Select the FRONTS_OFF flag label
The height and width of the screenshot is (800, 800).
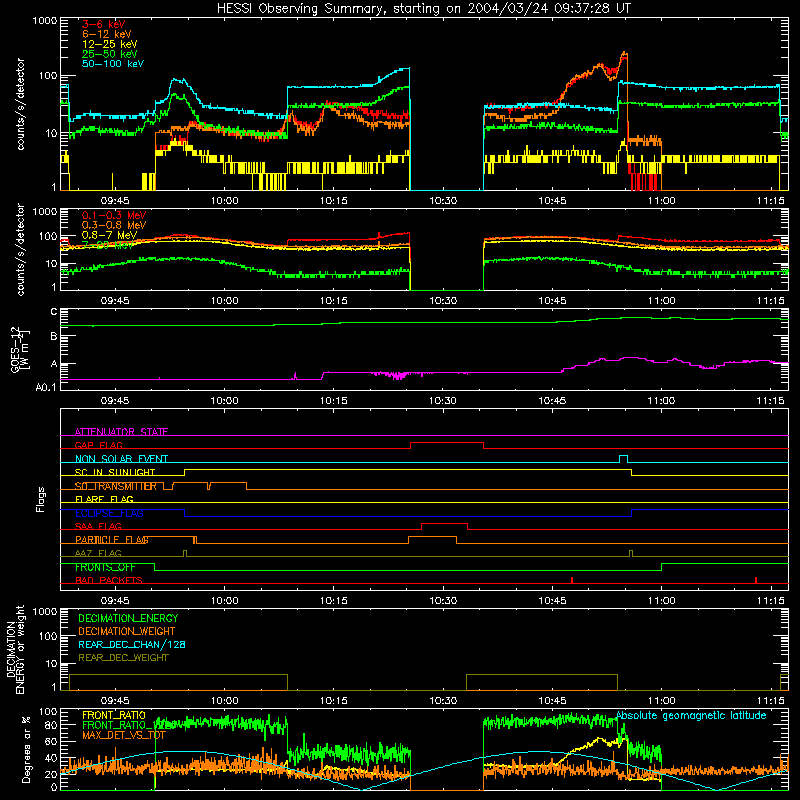point(105,567)
